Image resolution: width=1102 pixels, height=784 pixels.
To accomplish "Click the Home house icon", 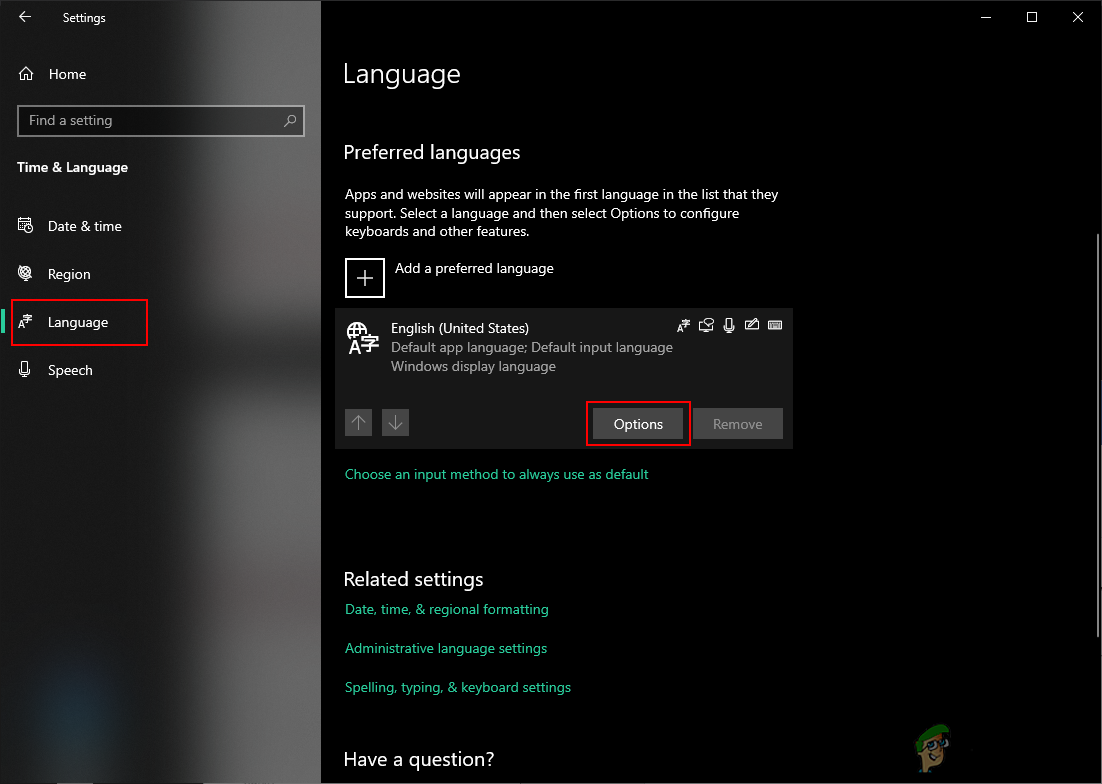I will (26, 74).
